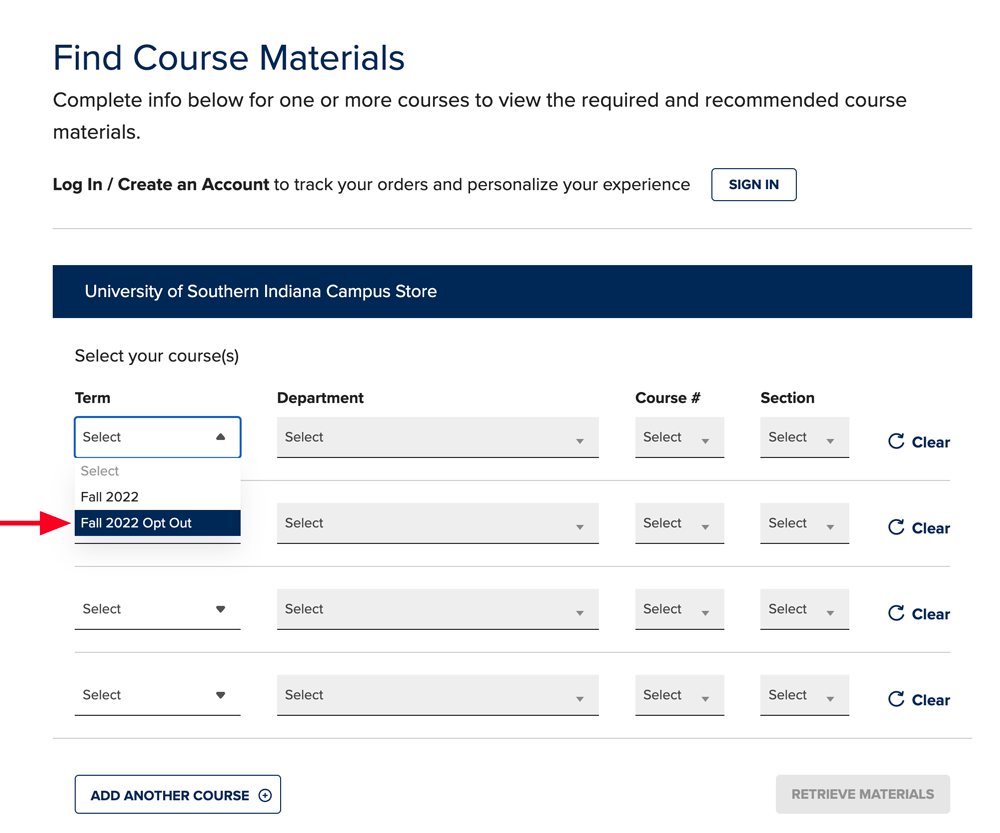
Task: Clear the fourth course row
Action: point(918,700)
